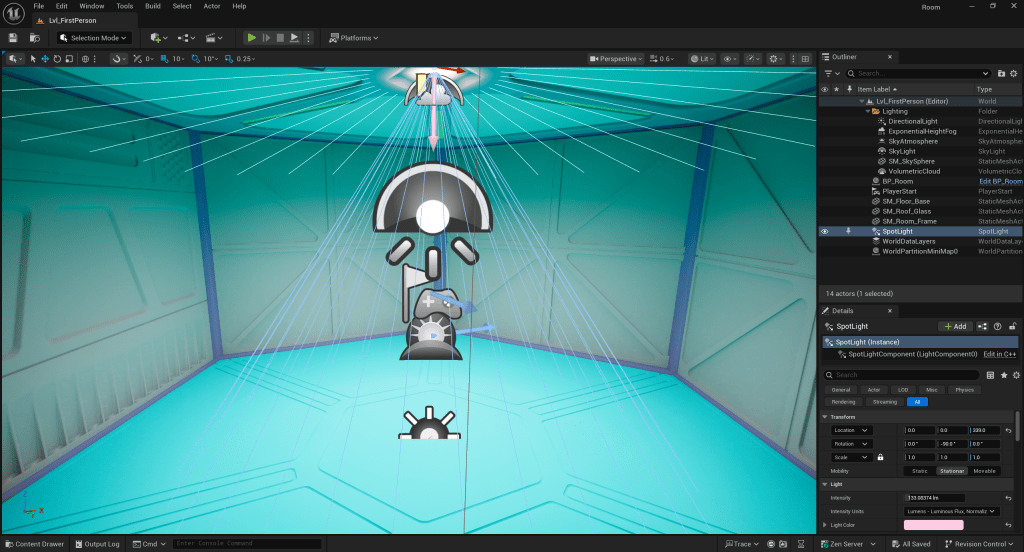Open viewport layout options icon

click(805, 59)
